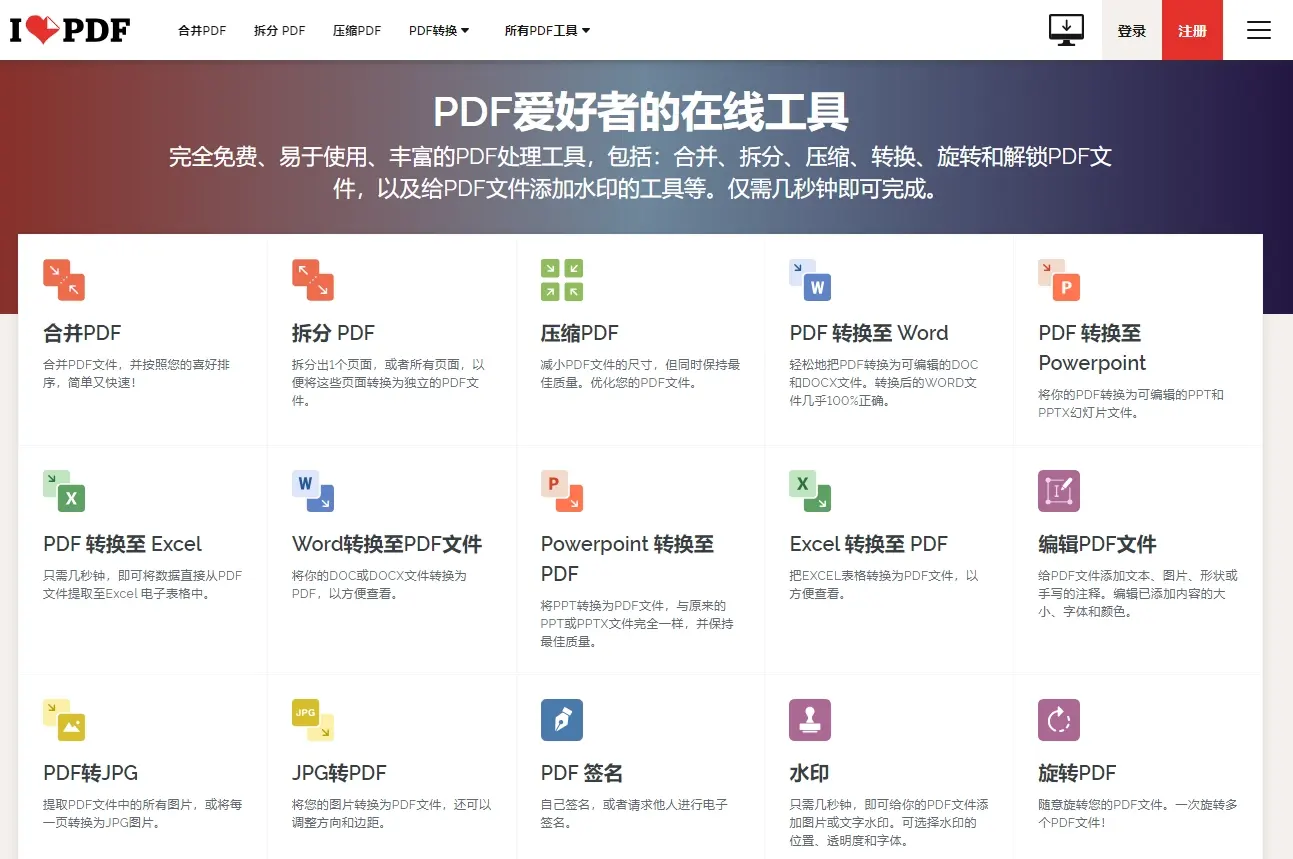Screen dimensions: 1293x859
Task: Open the 水印 watermark tool icon
Action: pyautogui.click(x=810, y=719)
